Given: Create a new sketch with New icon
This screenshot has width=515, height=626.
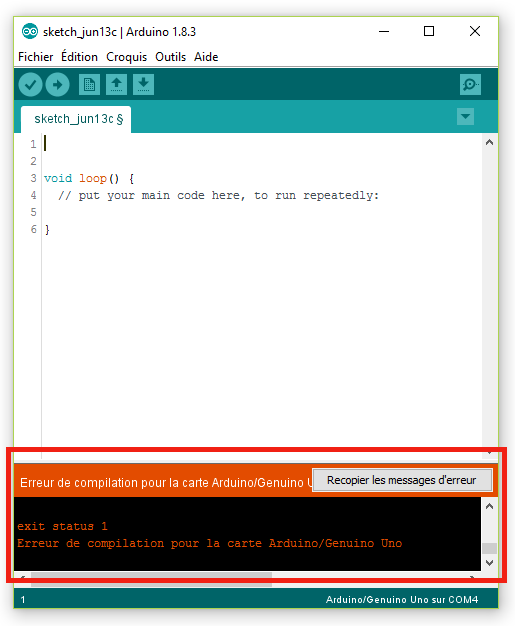Looking at the screenshot, I should 89,84.
